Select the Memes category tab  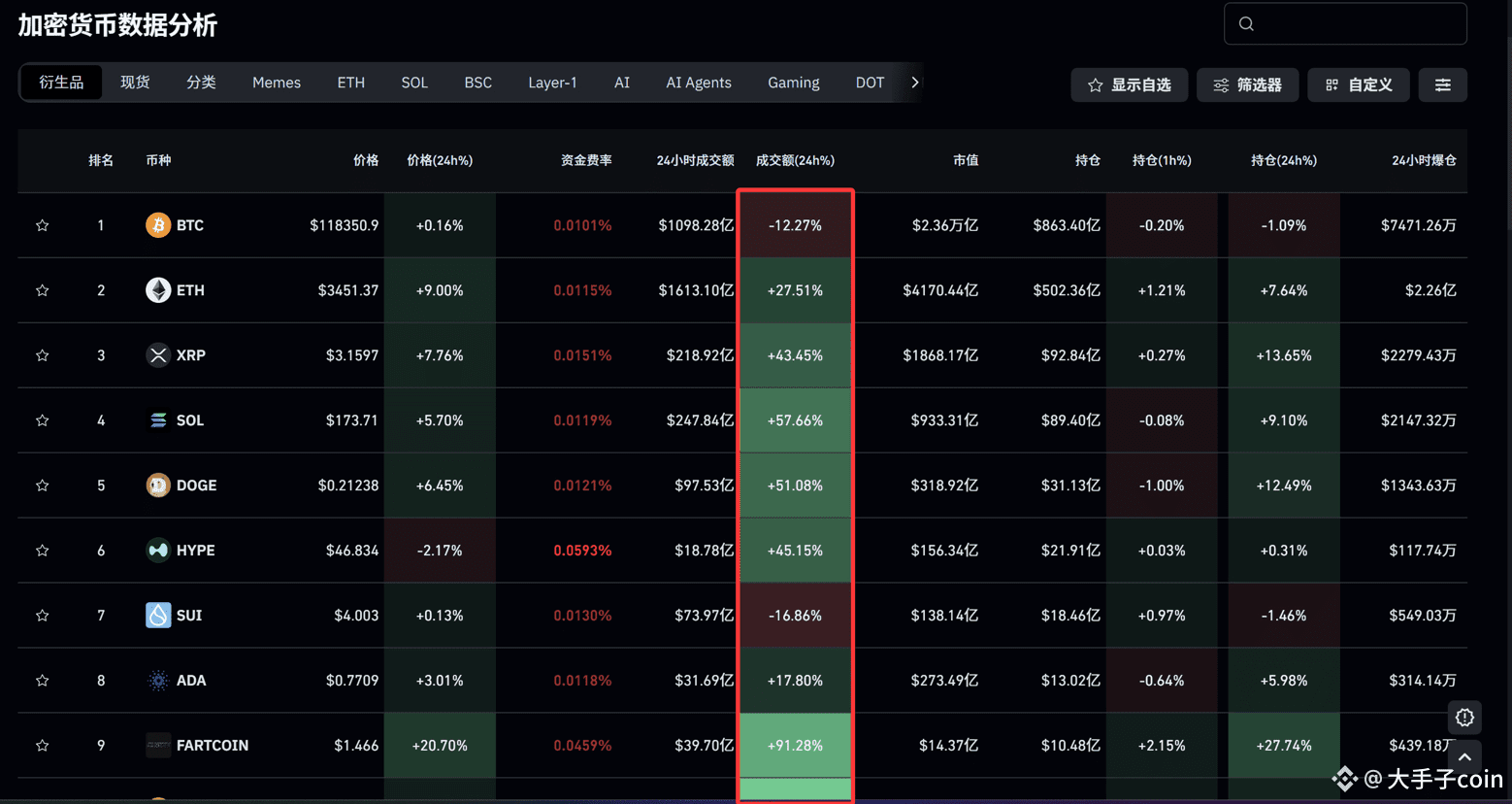pyautogui.click(x=277, y=83)
